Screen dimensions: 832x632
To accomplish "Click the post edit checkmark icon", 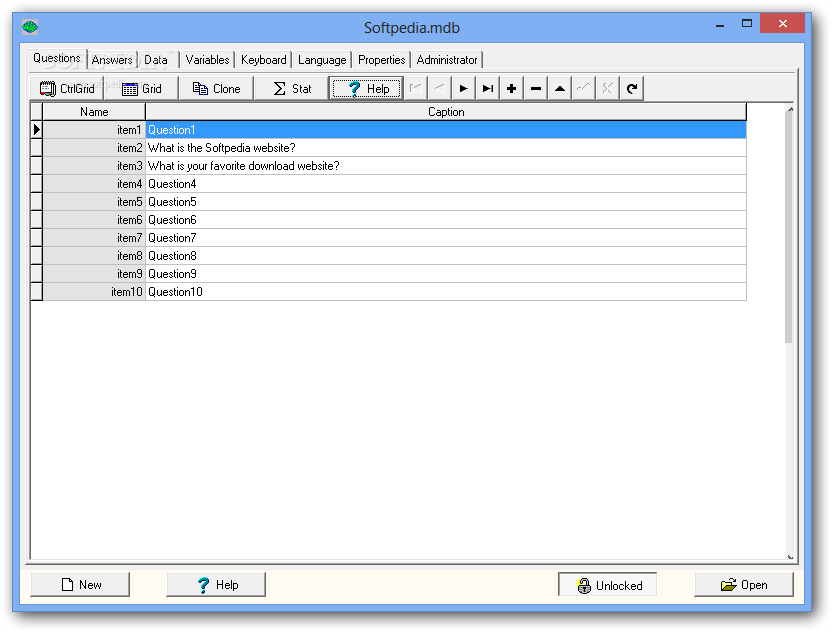I will [584, 89].
